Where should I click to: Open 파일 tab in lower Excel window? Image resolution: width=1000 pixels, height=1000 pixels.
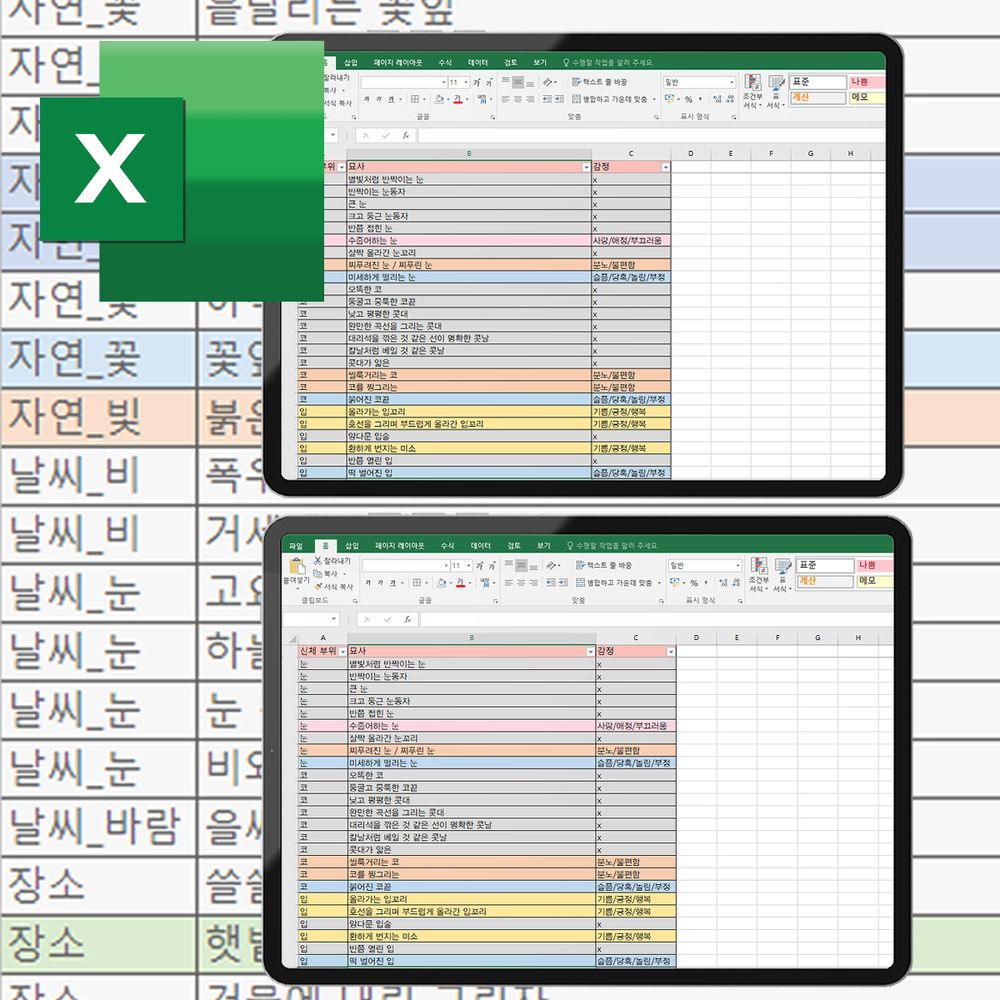295,546
